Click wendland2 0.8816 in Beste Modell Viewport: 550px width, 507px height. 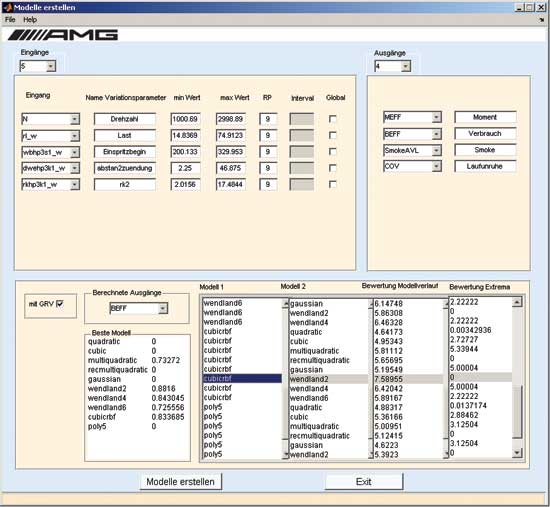tap(132, 389)
